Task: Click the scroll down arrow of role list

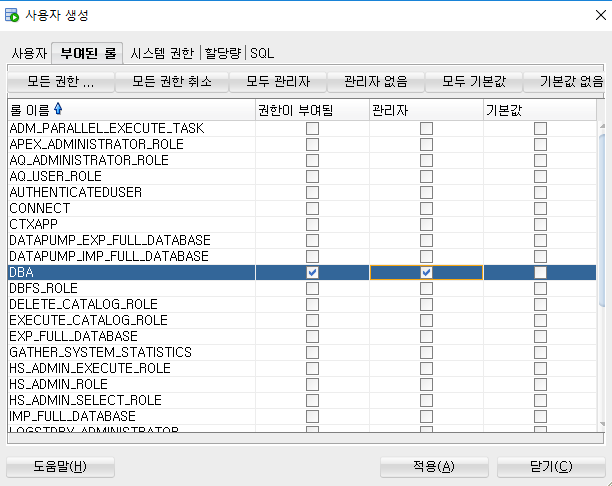Action: 602,424
